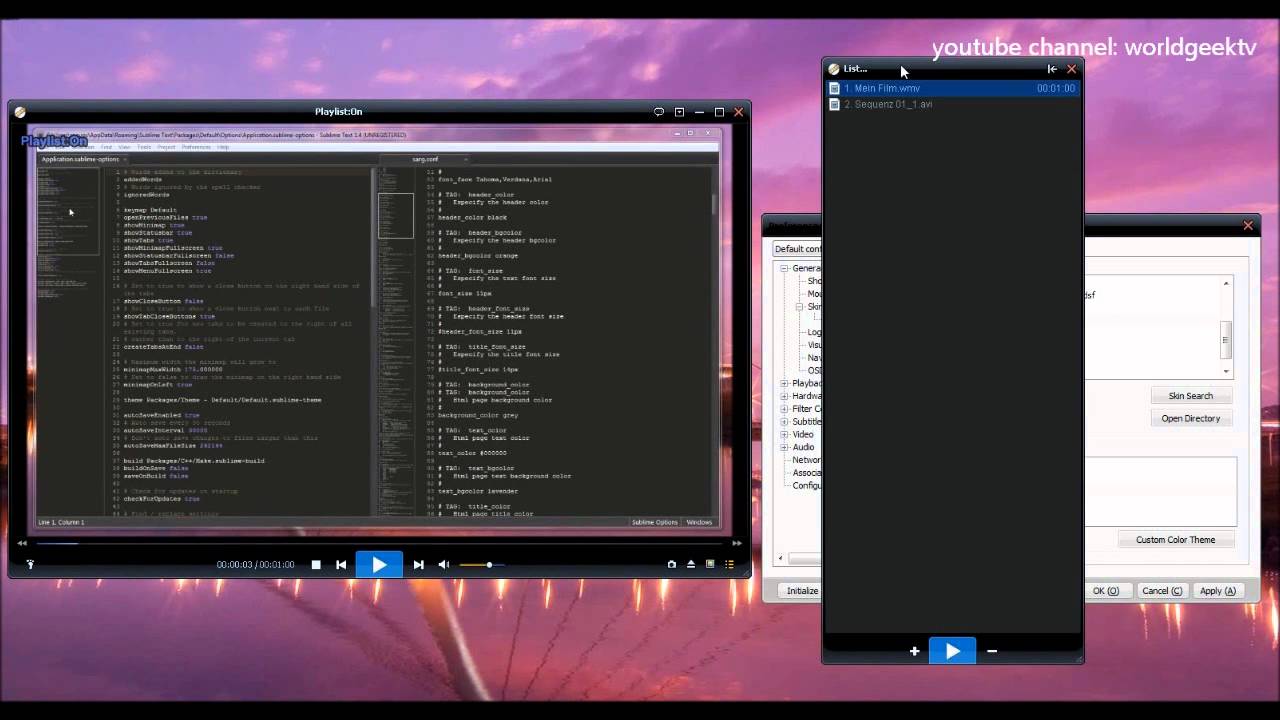Click the eject/open file icon
The width and height of the screenshot is (1280, 720).
[x=691, y=565]
